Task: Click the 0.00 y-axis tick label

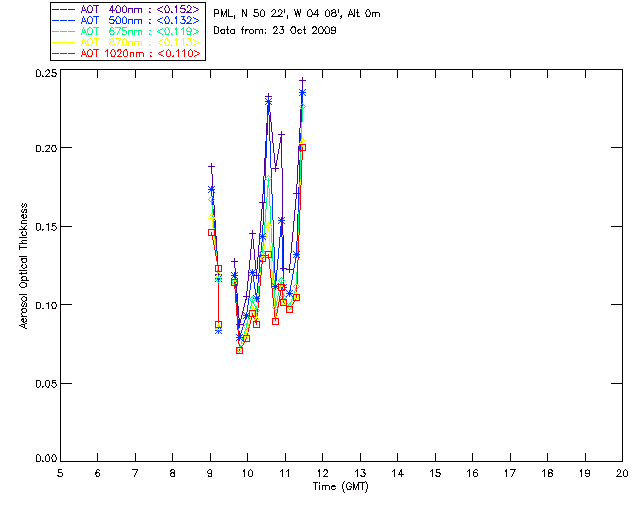Action: (x=46, y=459)
